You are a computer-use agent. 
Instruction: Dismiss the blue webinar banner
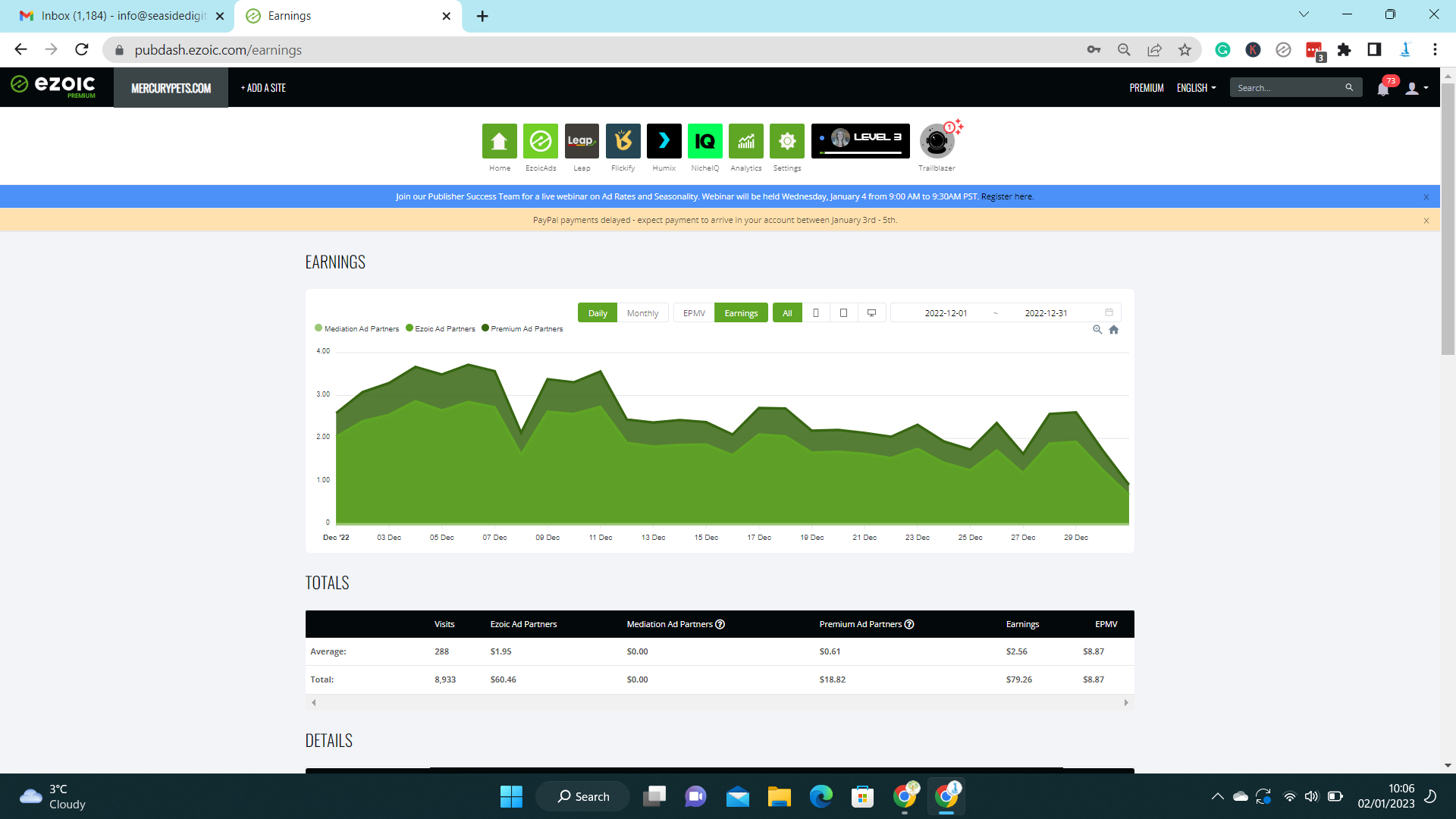click(x=1426, y=197)
